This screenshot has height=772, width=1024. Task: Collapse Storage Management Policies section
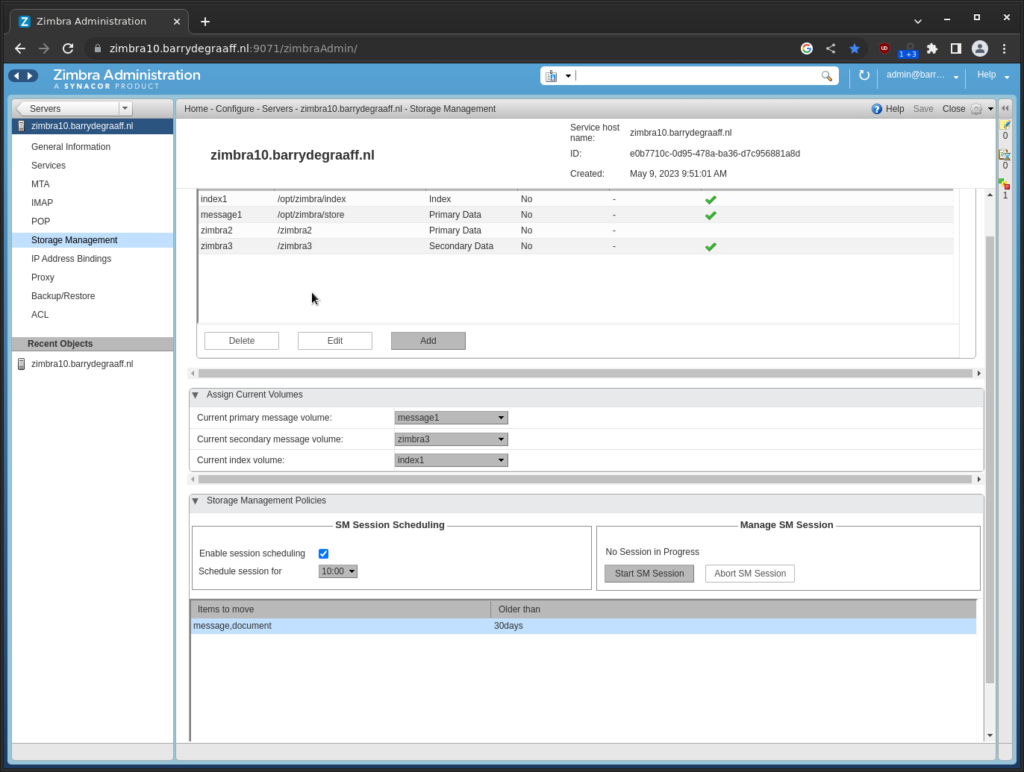point(195,501)
